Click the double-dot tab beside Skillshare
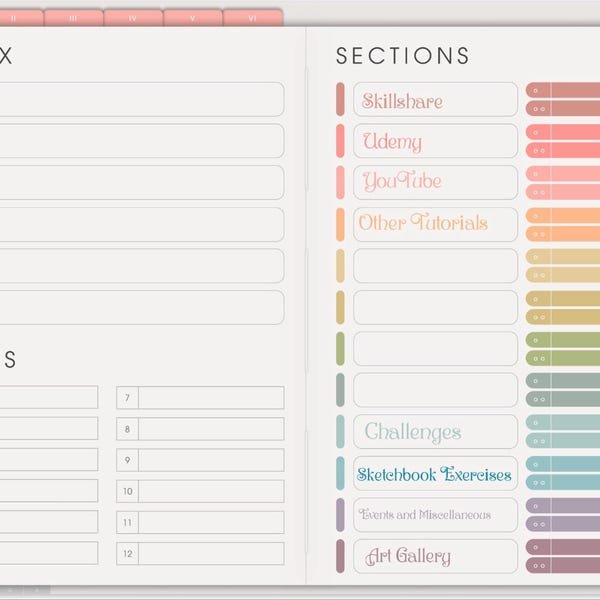The width and height of the screenshot is (600, 600). (563, 109)
